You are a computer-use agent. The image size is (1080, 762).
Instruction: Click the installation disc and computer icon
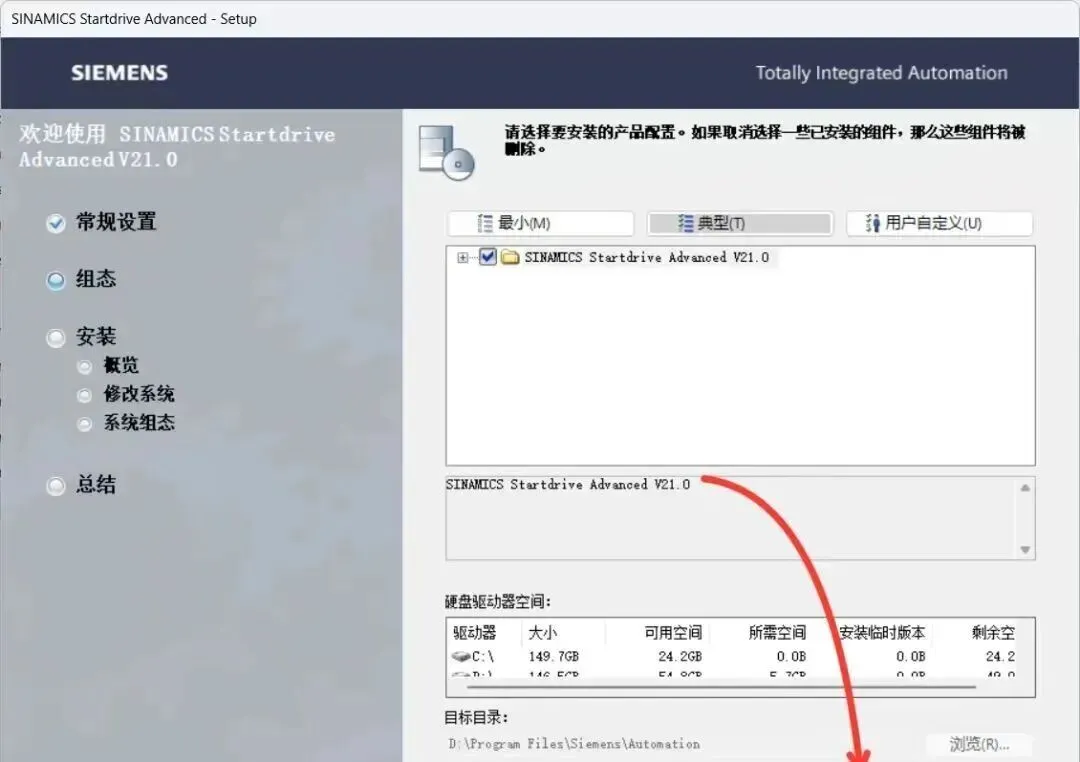coord(446,153)
